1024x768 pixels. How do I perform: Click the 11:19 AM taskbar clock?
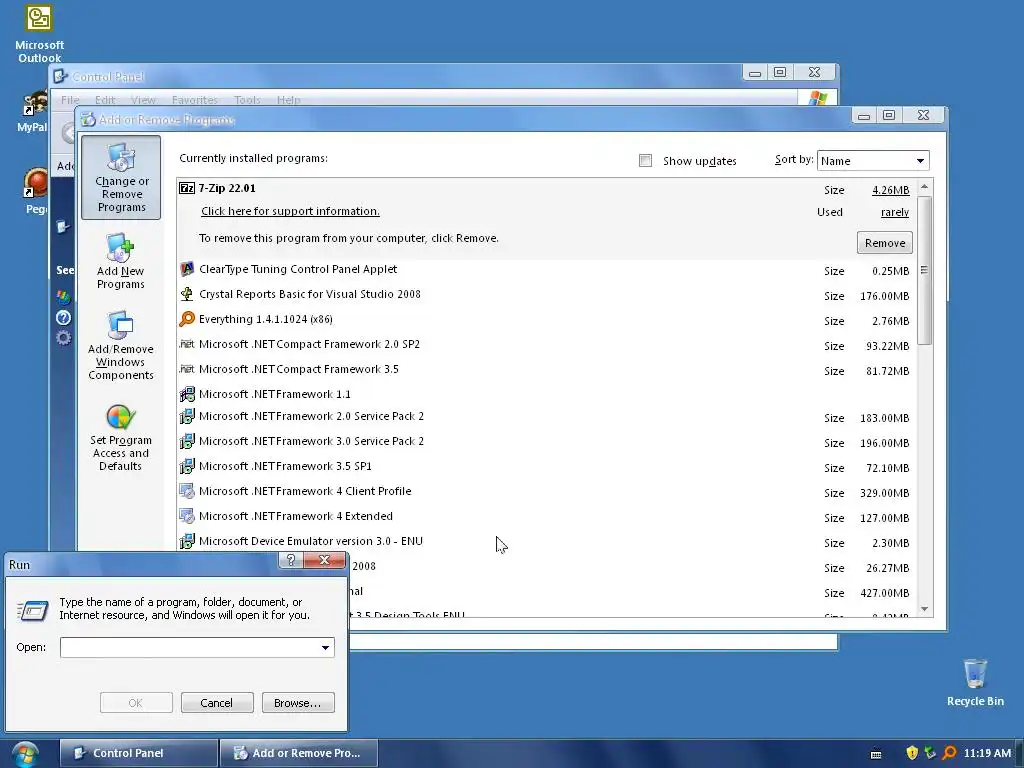point(987,753)
